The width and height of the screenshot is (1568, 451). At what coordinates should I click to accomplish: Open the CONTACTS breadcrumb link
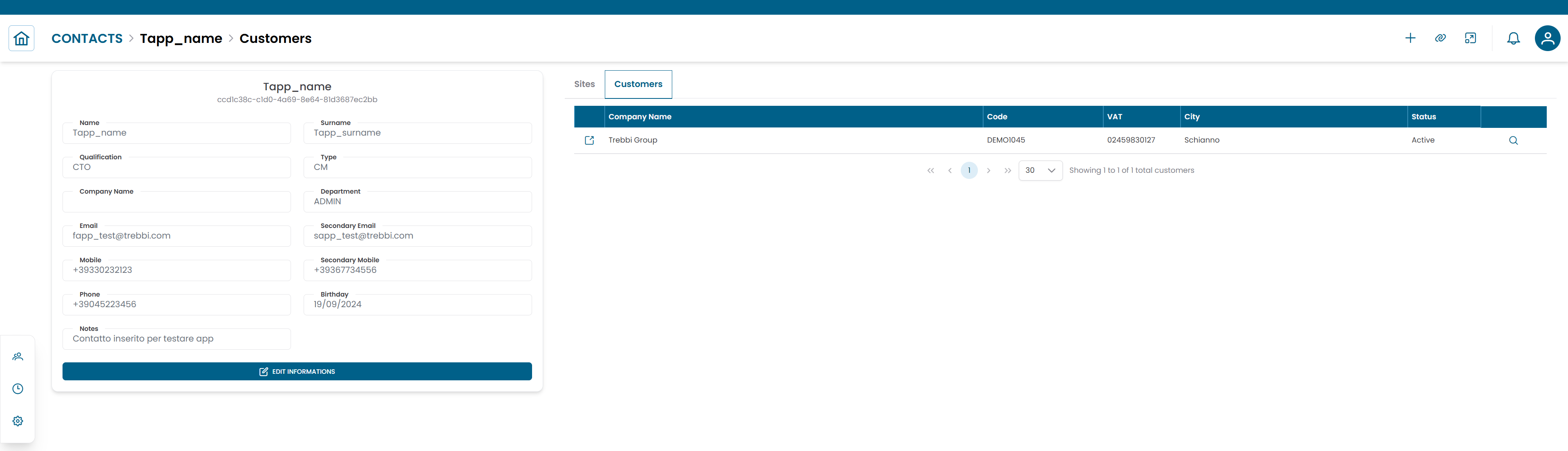coord(87,38)
